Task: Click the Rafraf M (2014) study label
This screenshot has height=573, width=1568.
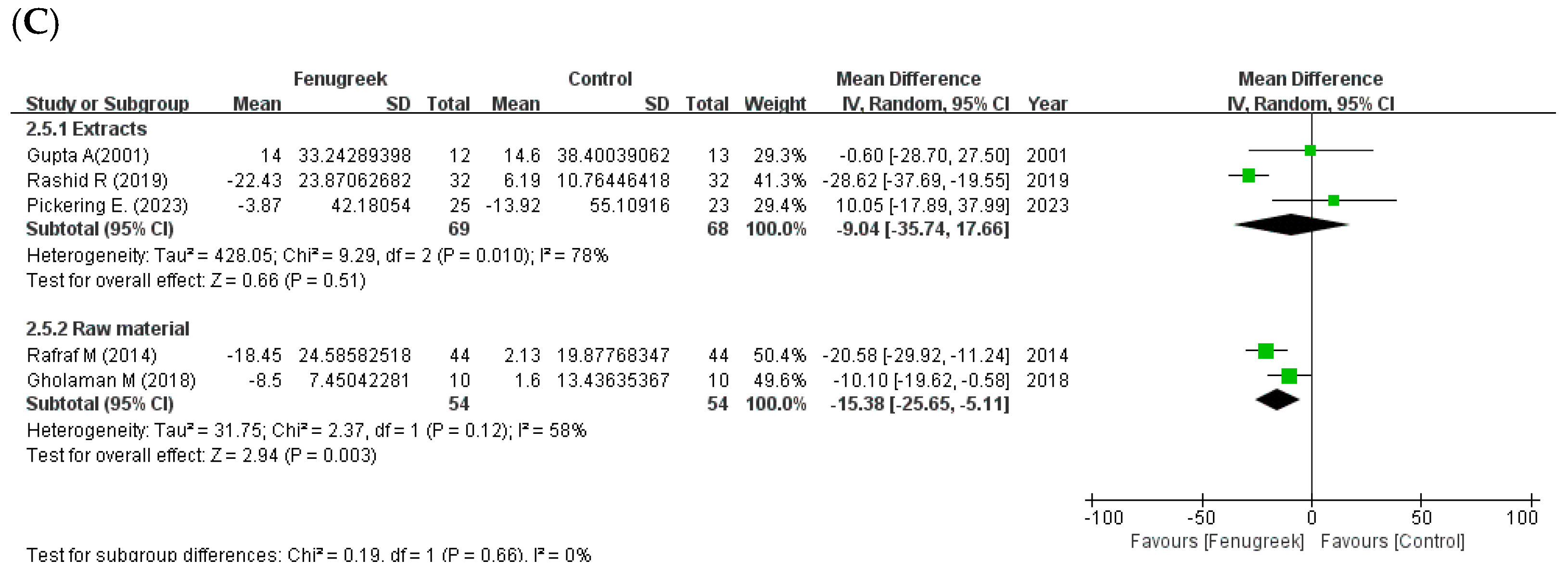Action: [92, 356]
